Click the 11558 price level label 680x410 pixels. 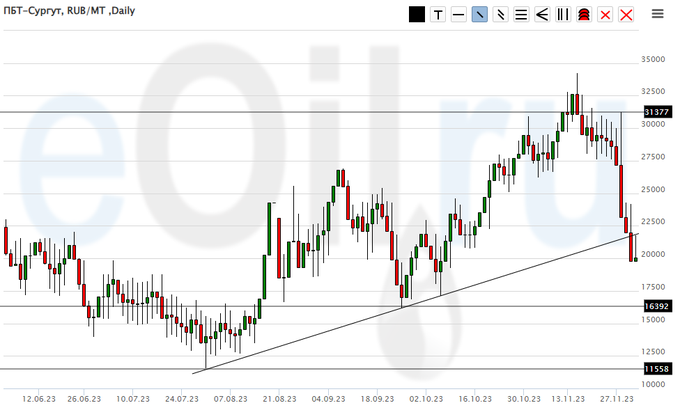[x=656, y=369]
